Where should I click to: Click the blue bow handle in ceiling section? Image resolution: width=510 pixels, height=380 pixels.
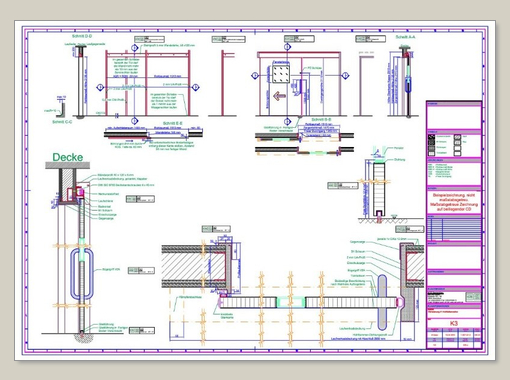tap(82, 273)
